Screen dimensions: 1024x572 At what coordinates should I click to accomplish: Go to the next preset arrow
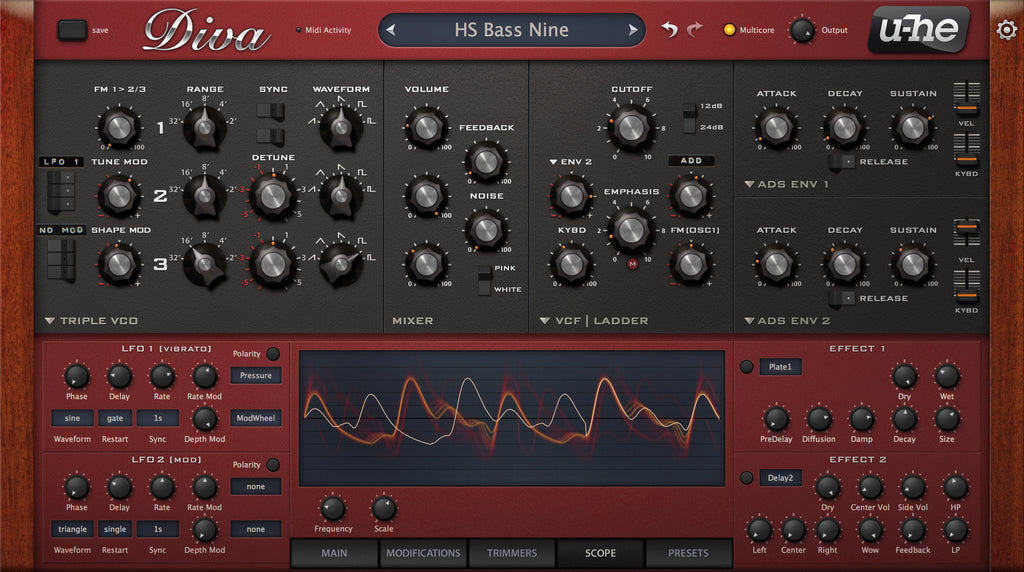(632, 30)
